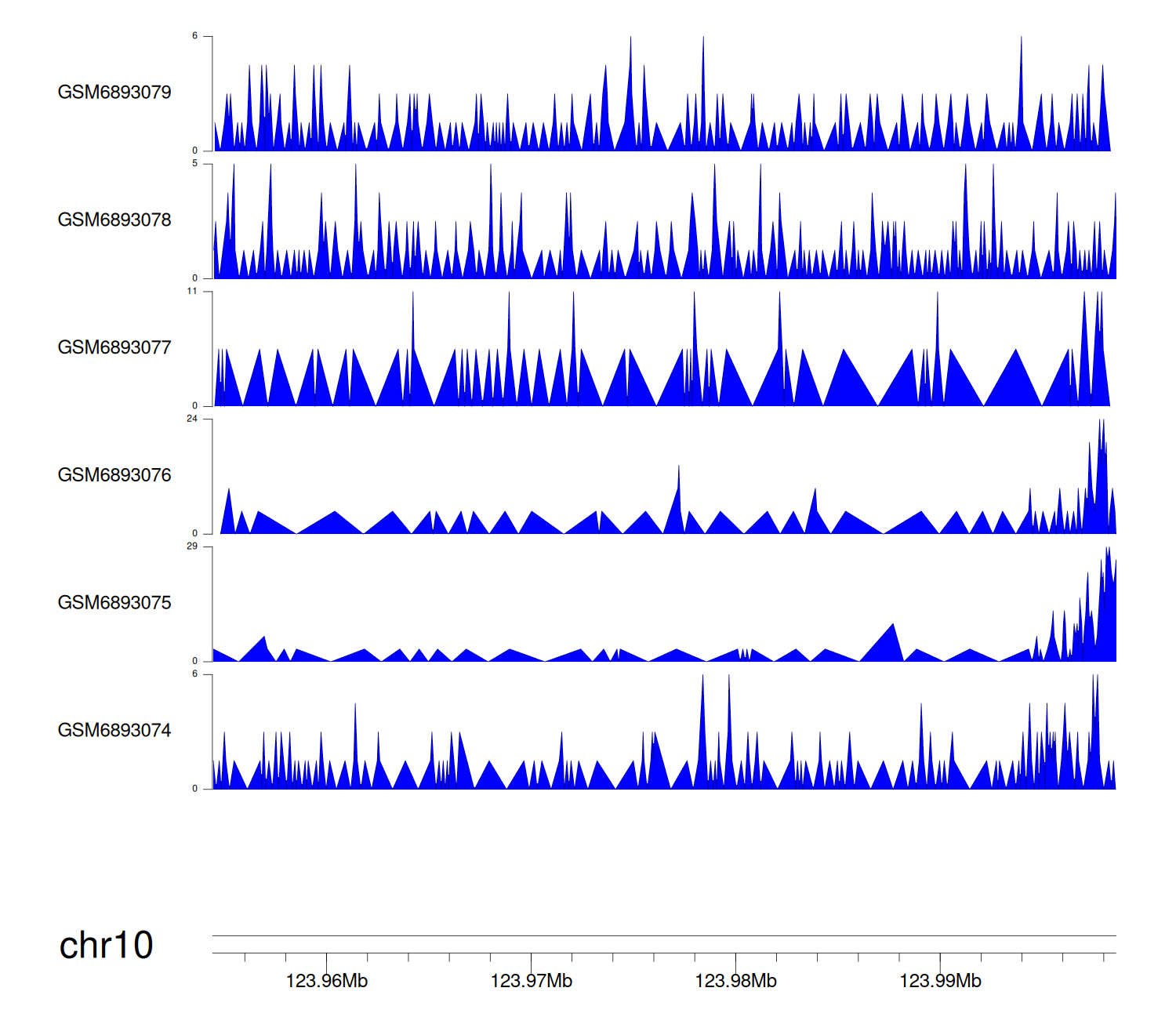Click y-axis maximum value 29 on GSM6893075
The image size is (1176, 1035).
coord(192,547)
